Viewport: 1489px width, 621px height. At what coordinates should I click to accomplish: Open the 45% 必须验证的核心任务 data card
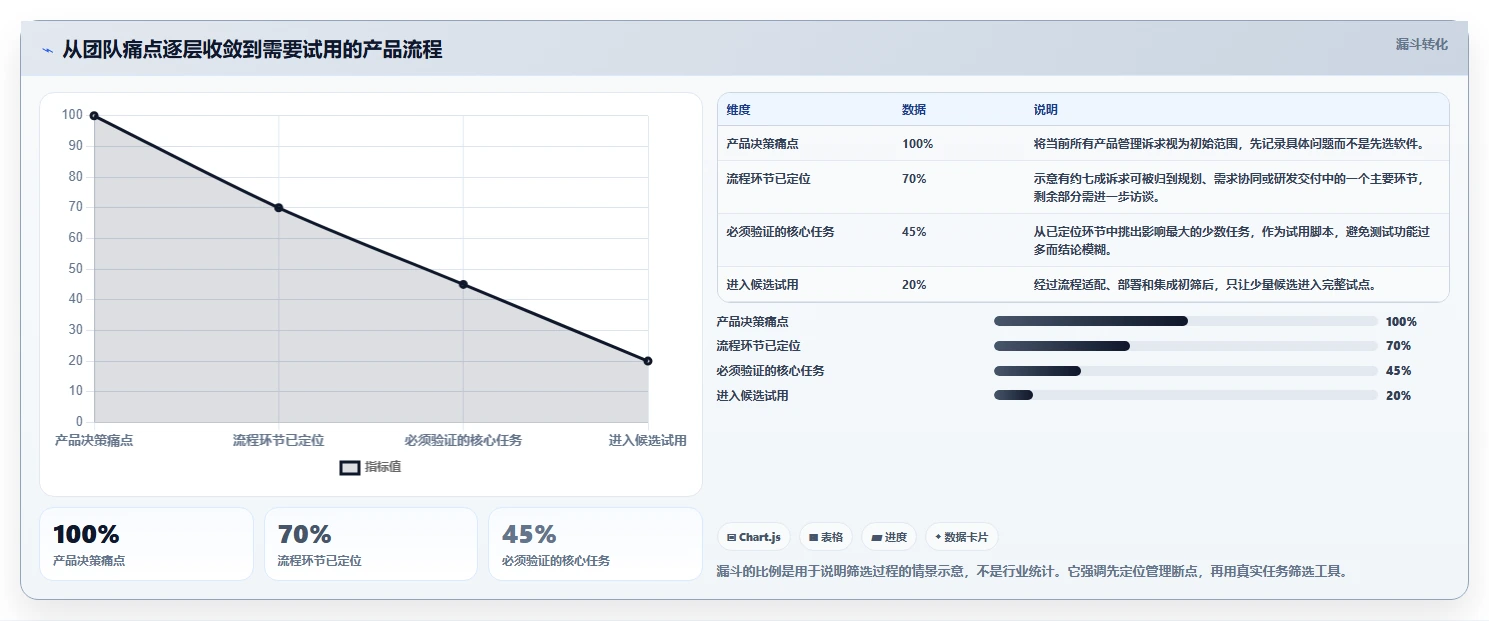tap(595, 544)
